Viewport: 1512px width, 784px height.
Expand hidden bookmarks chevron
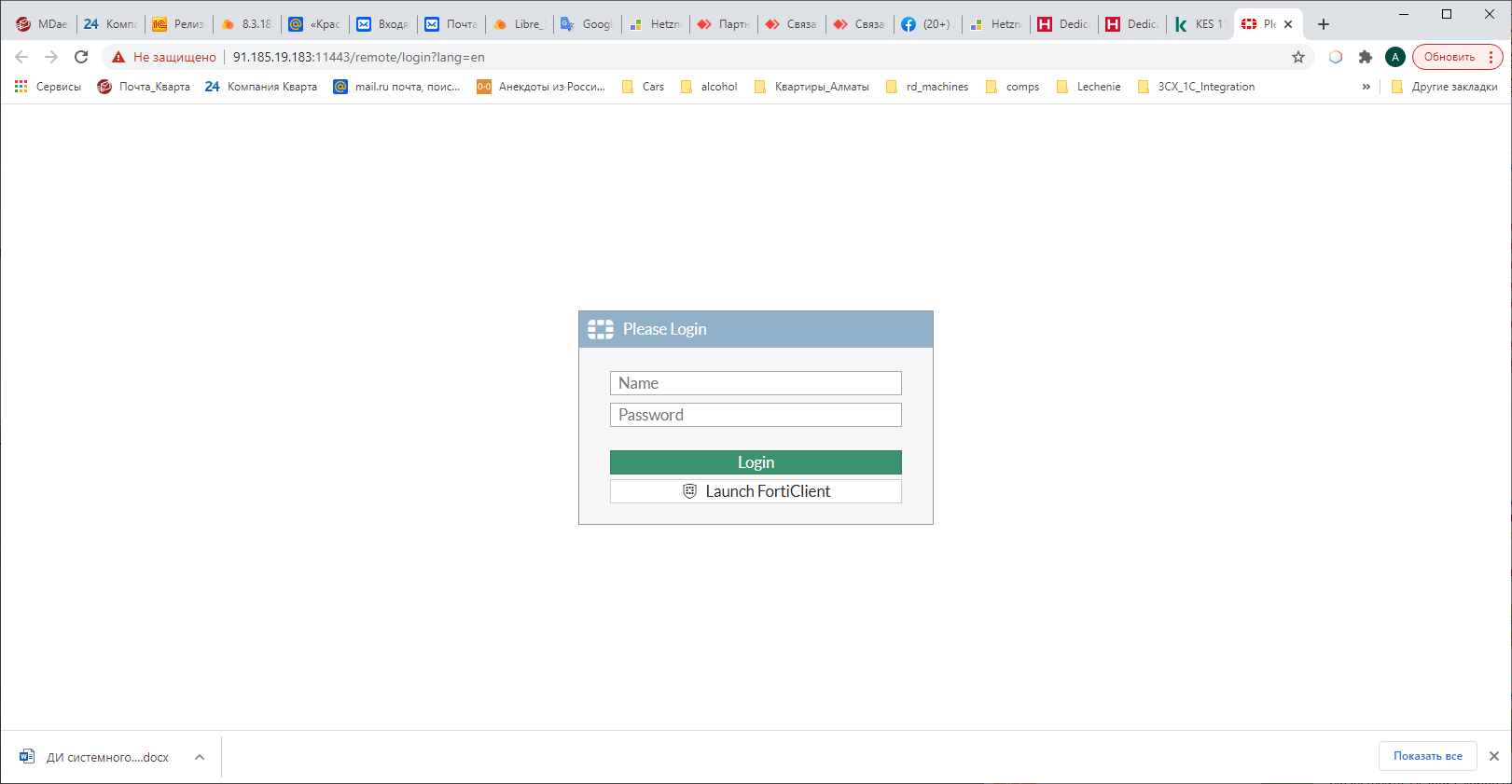coord(1366,87)
